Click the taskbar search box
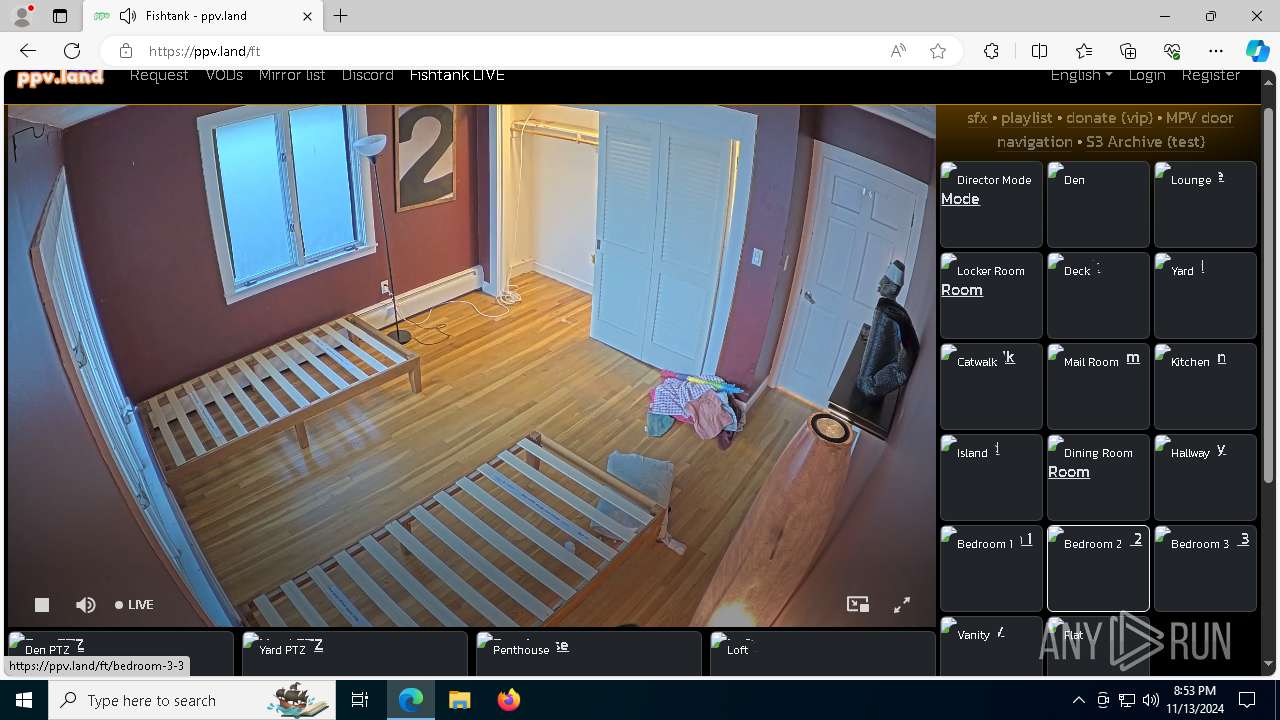The image size is (1280, 720). point(192,700)
